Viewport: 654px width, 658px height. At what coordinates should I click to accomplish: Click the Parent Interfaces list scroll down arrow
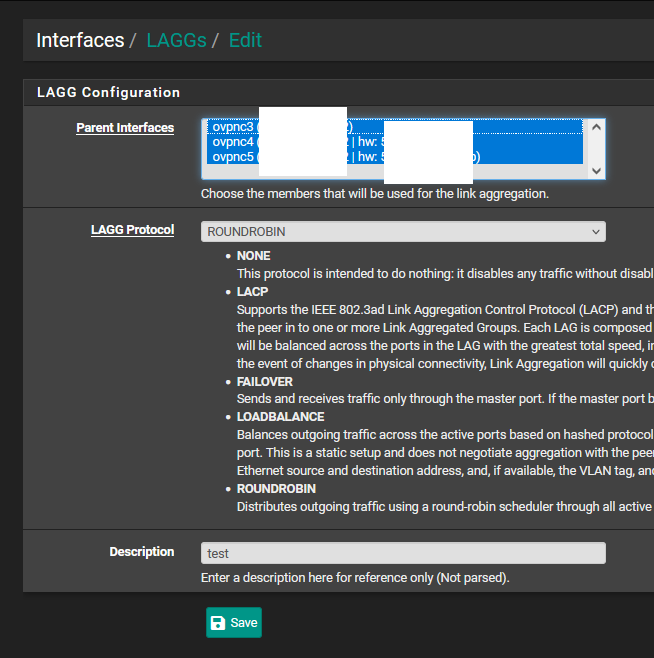(597, 170)
